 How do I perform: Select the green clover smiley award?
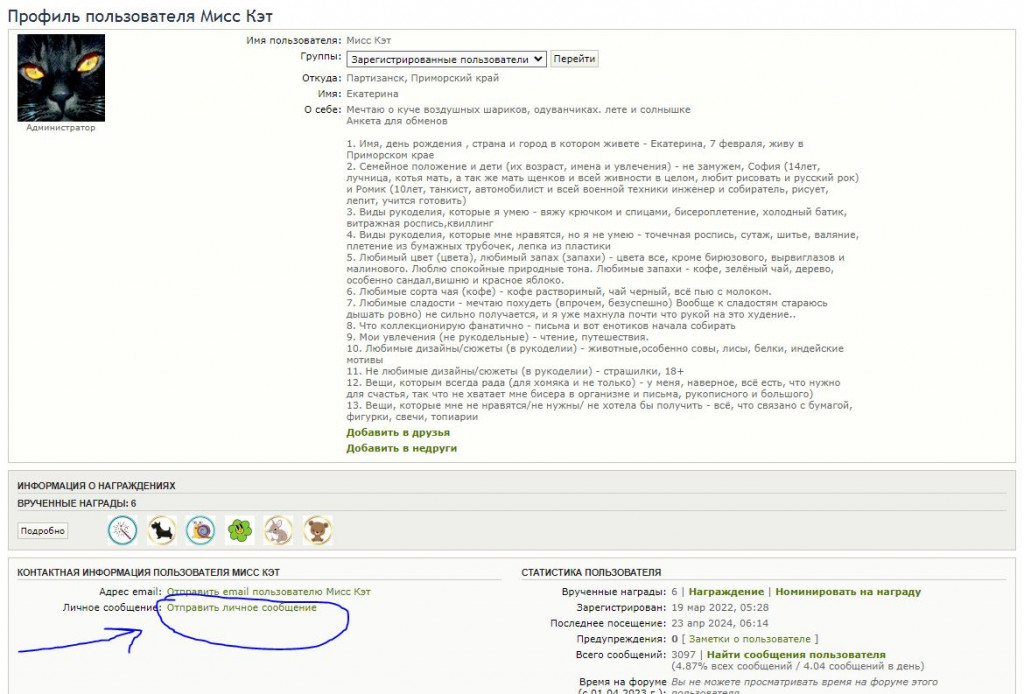tap(239, 530)
